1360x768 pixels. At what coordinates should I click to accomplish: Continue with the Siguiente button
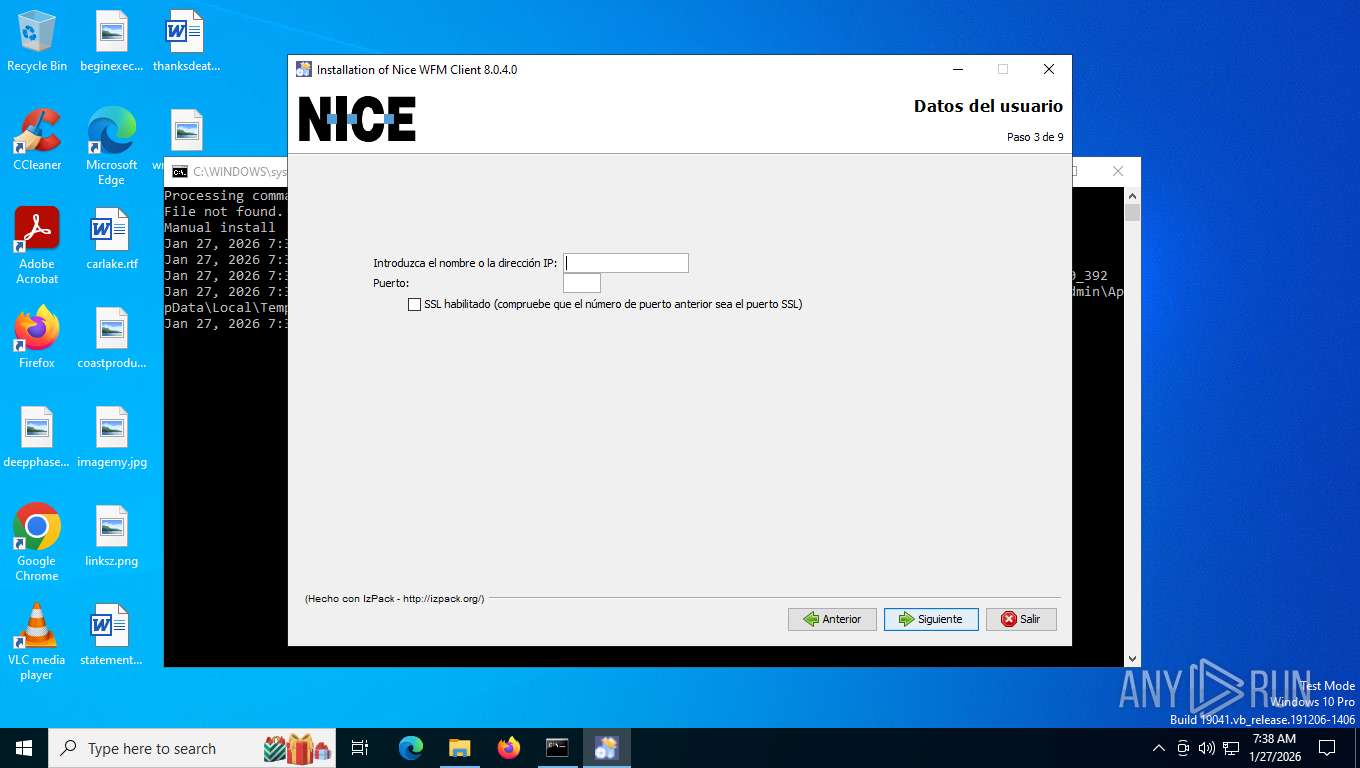point(931,619)
